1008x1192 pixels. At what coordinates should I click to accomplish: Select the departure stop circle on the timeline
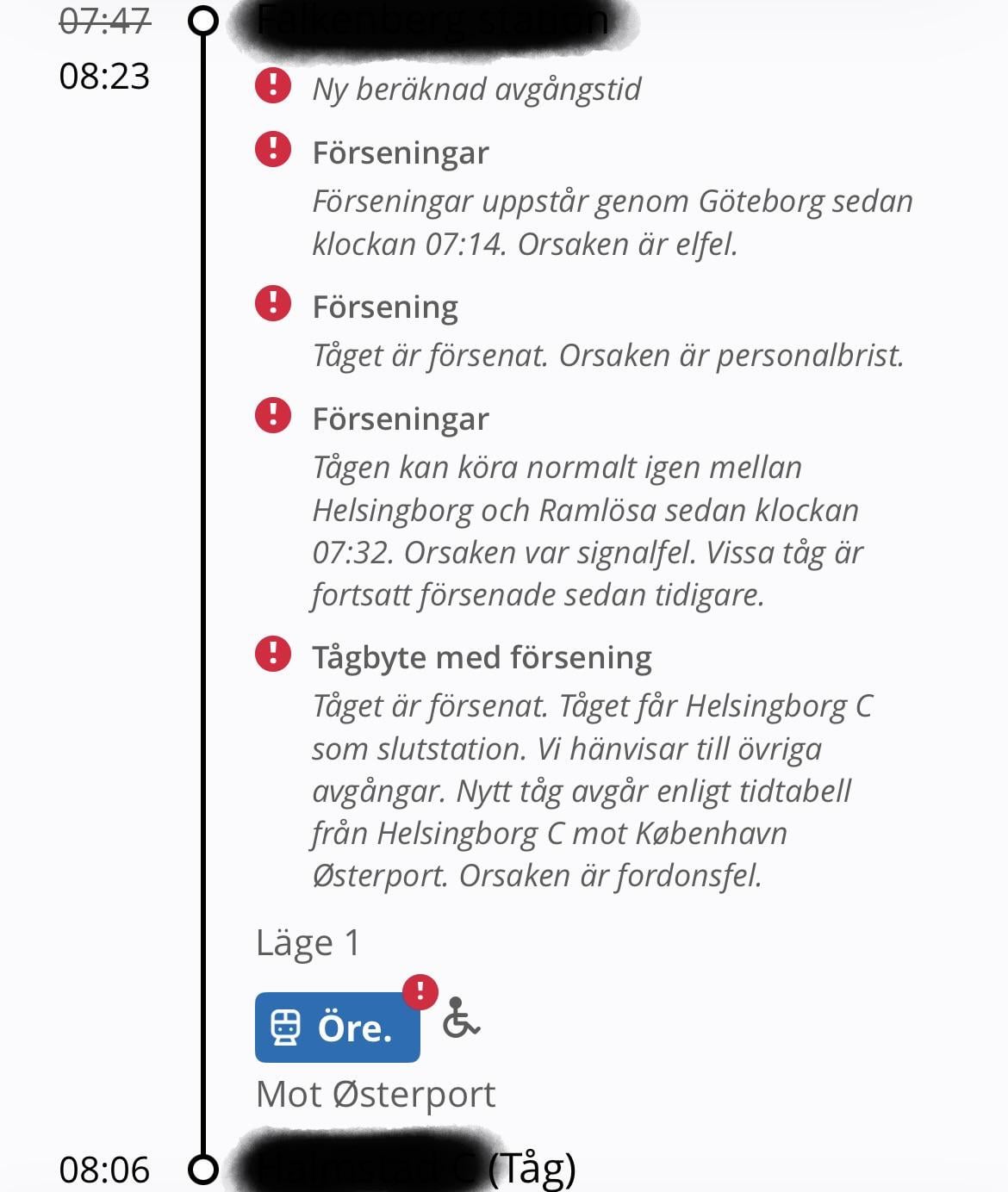(x=203, y=21)
